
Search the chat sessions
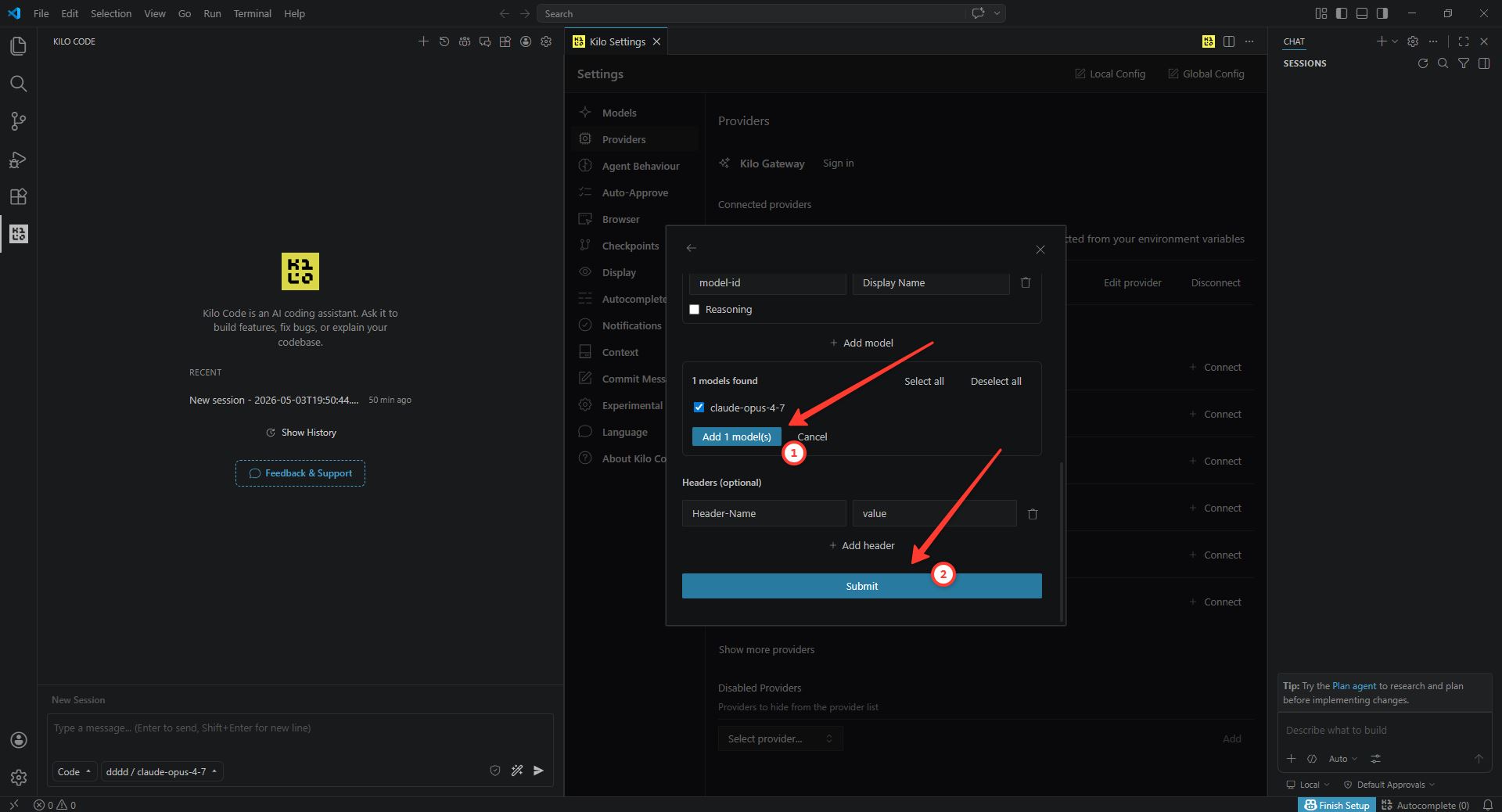1443,63
